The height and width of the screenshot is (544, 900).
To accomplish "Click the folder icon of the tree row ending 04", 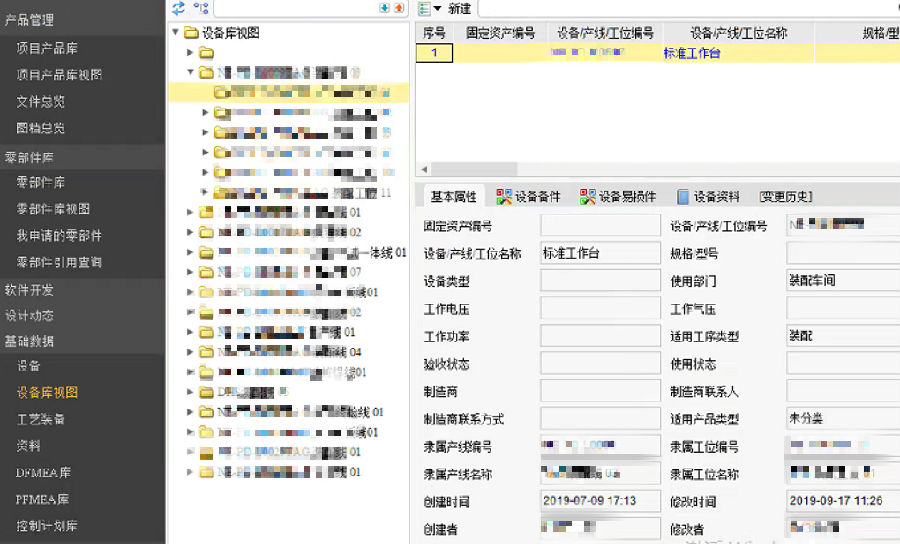I will pyautogui.click(x=206, y=352).
